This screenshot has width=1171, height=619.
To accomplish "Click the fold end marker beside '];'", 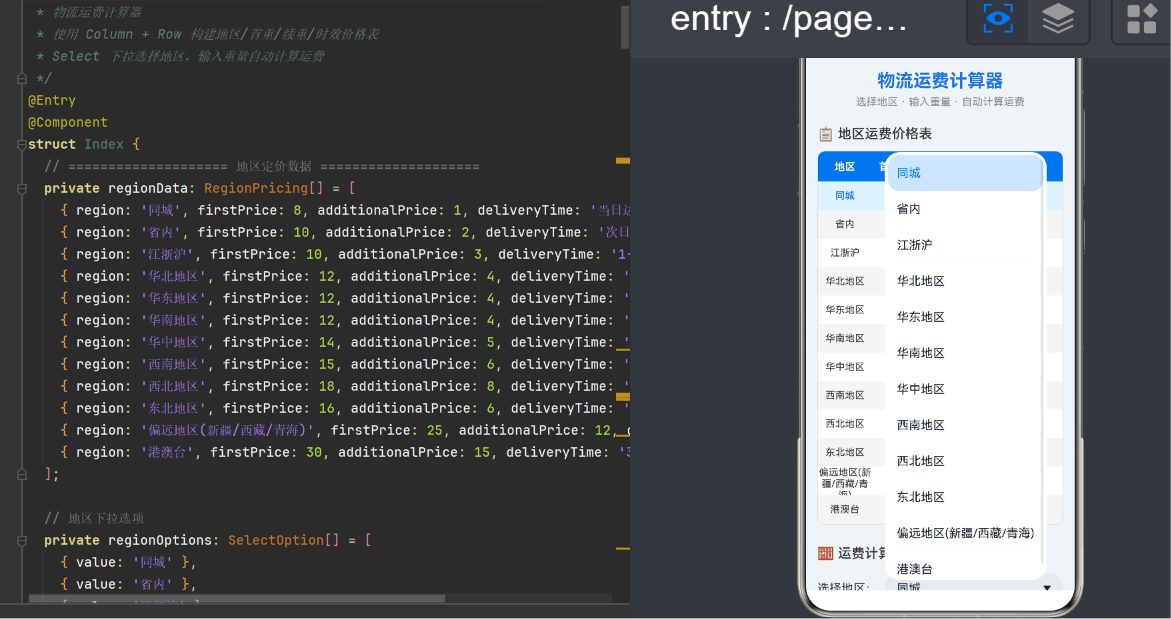I will click(22, 474).
